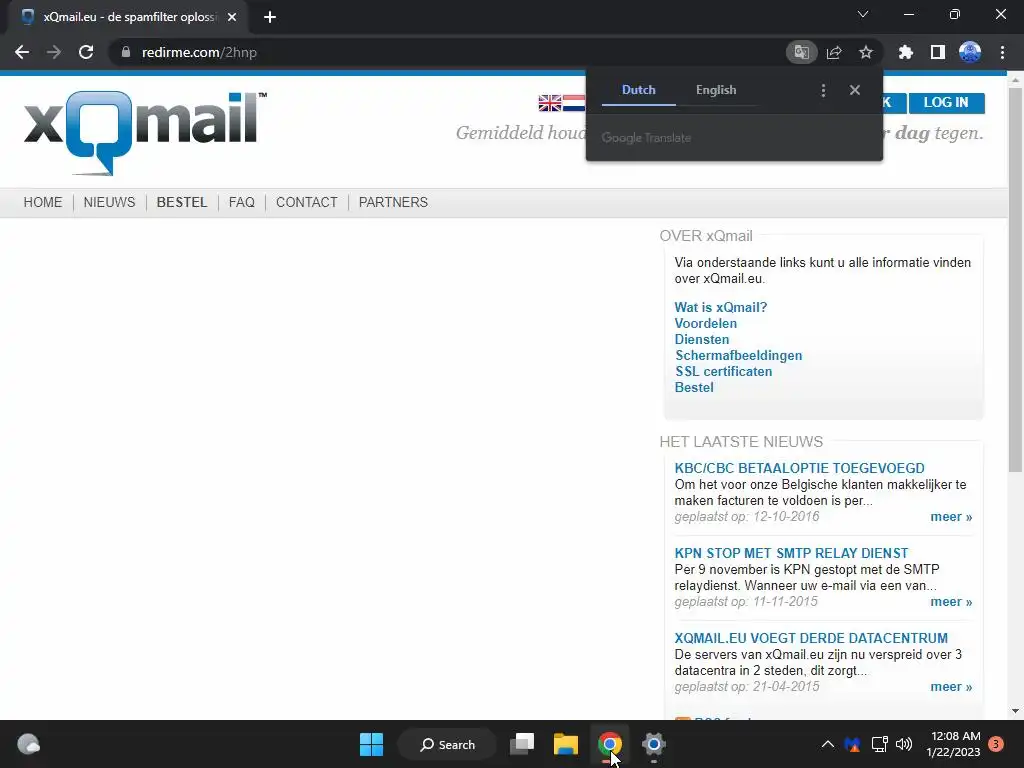Click the UK flag language icon
The image size is (1024, 768).
[550, 103]
